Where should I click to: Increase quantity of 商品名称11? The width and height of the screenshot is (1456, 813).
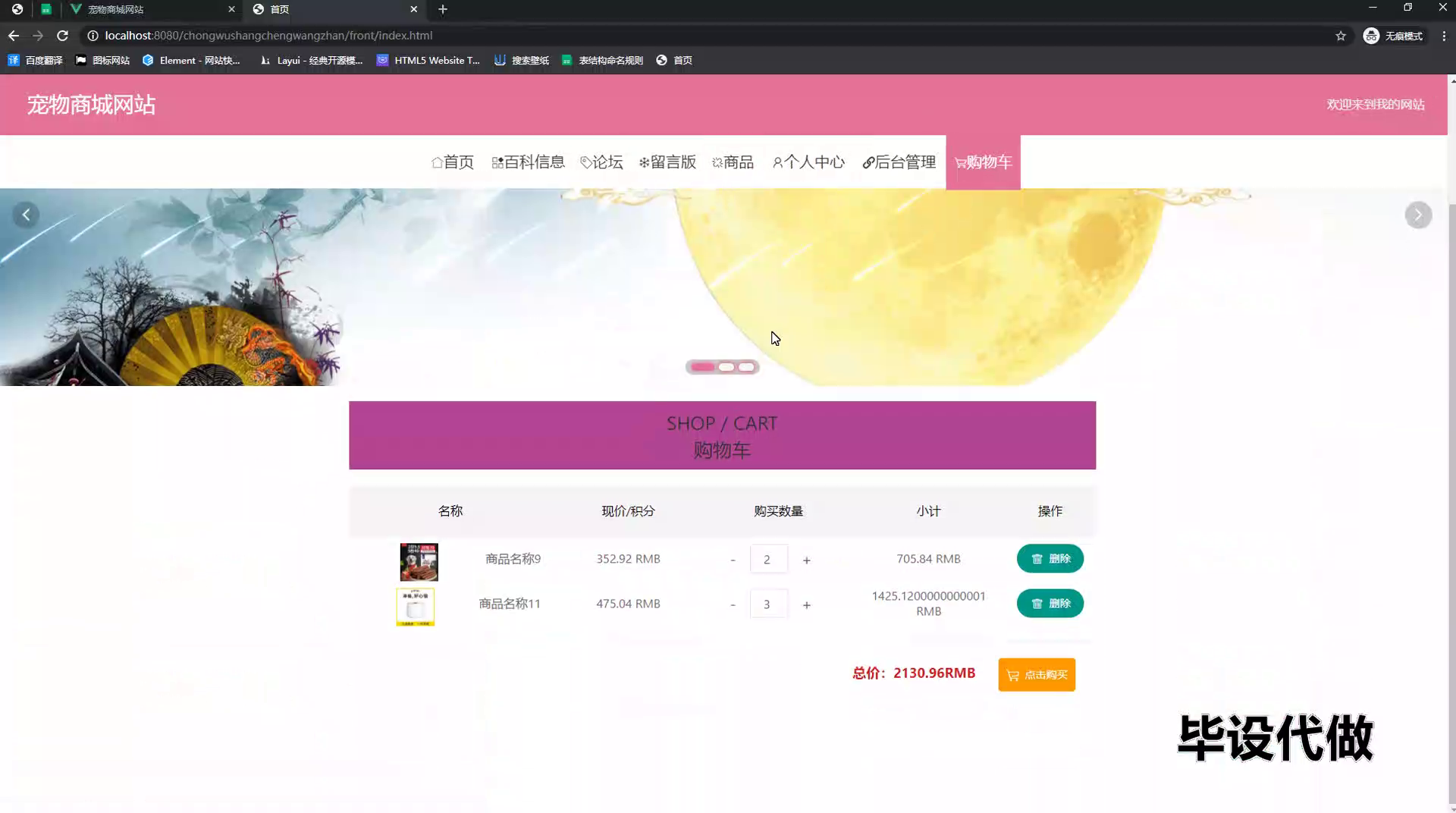click(807, 604)
